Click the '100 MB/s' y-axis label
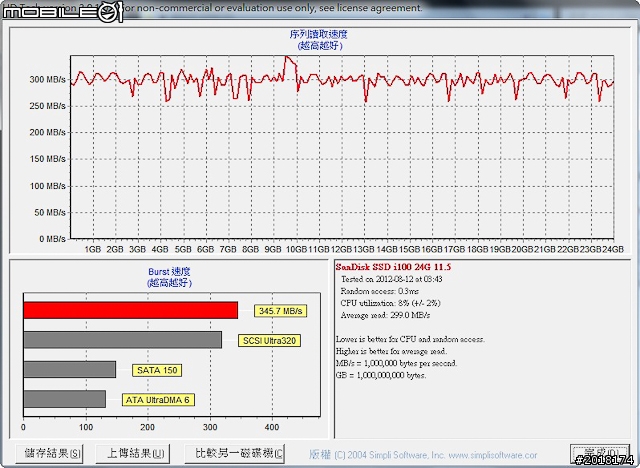The height and width of the screenshot is (468, 640). 47,186
